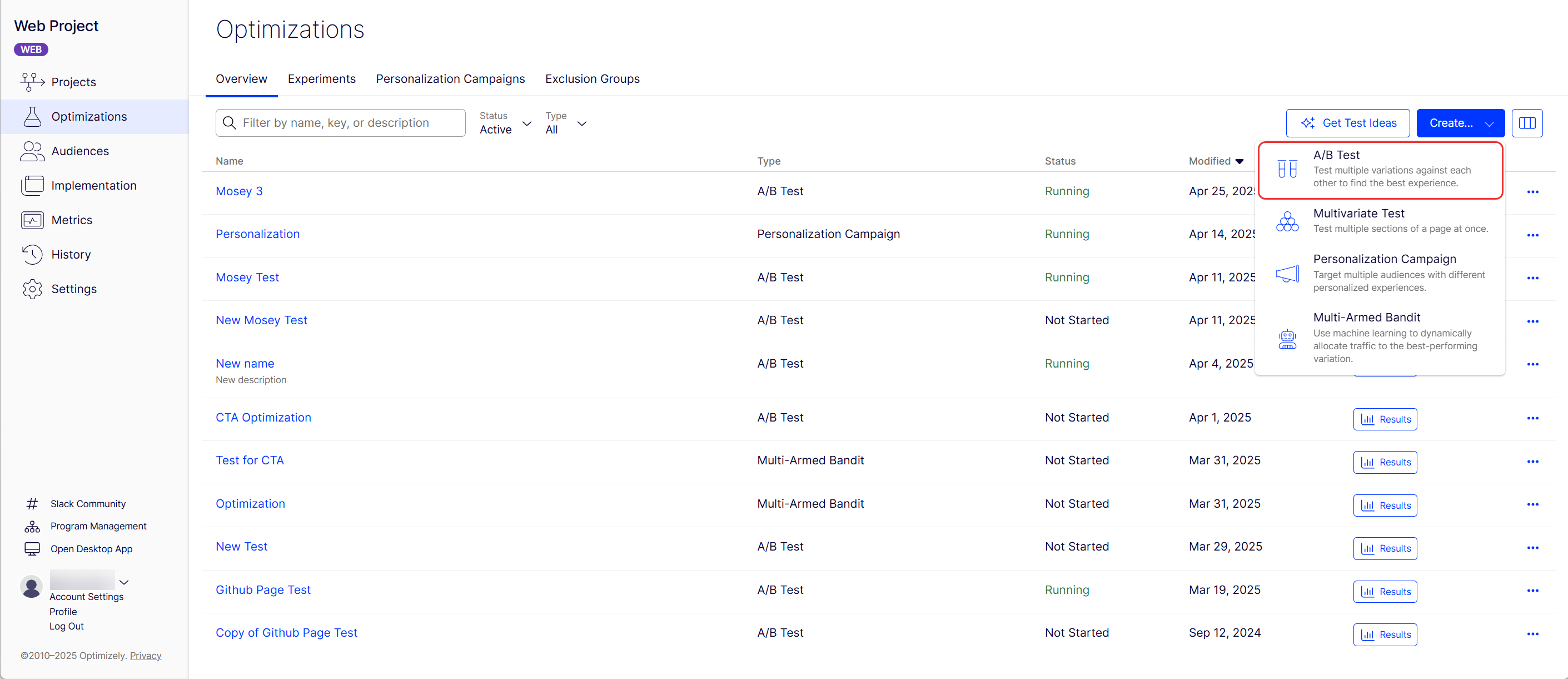Click the Get Test Ideas button
Screen dimensions: 1568x679
(1348, 123)
